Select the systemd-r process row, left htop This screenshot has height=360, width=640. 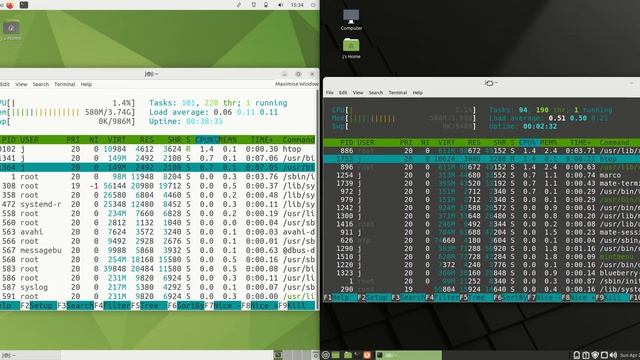coord(158,204)
